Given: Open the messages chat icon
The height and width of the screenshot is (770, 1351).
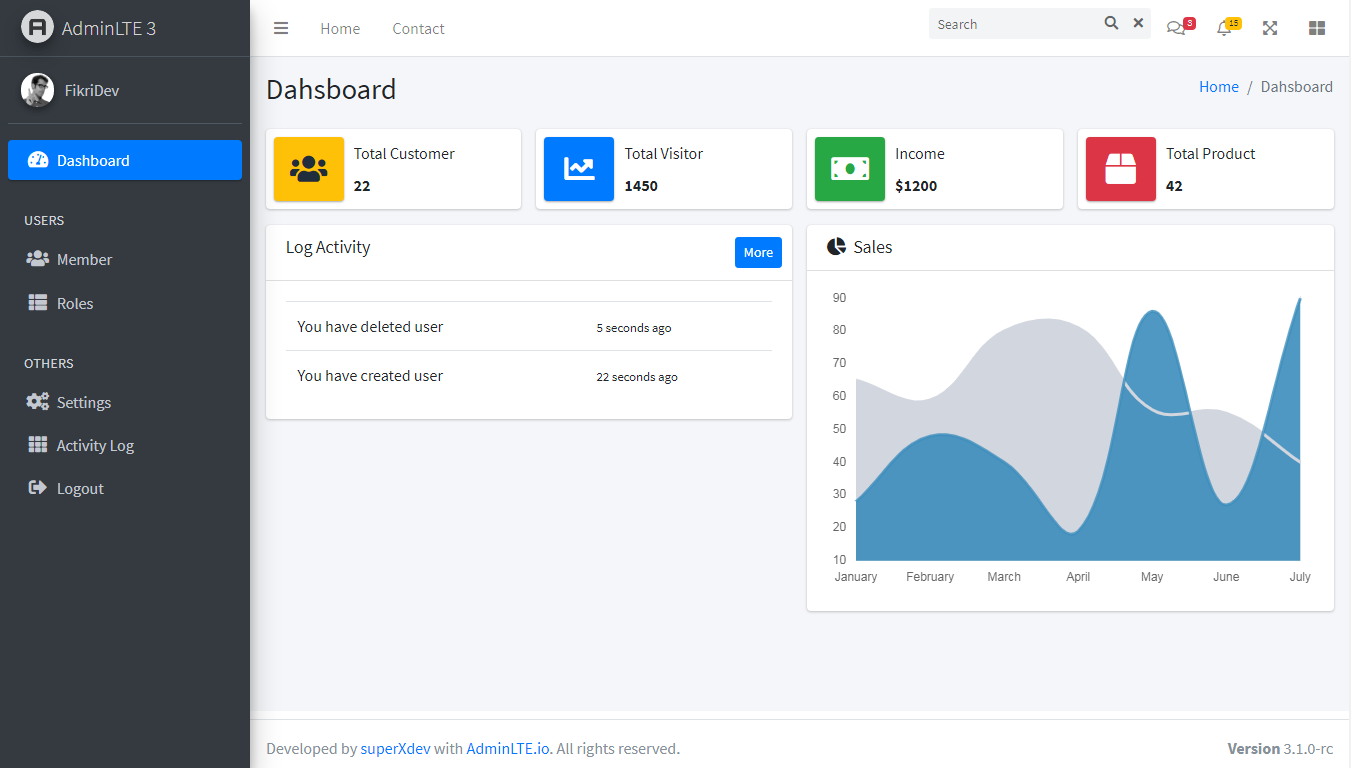Looking at the screenshot, I should tap(1176, 28).
